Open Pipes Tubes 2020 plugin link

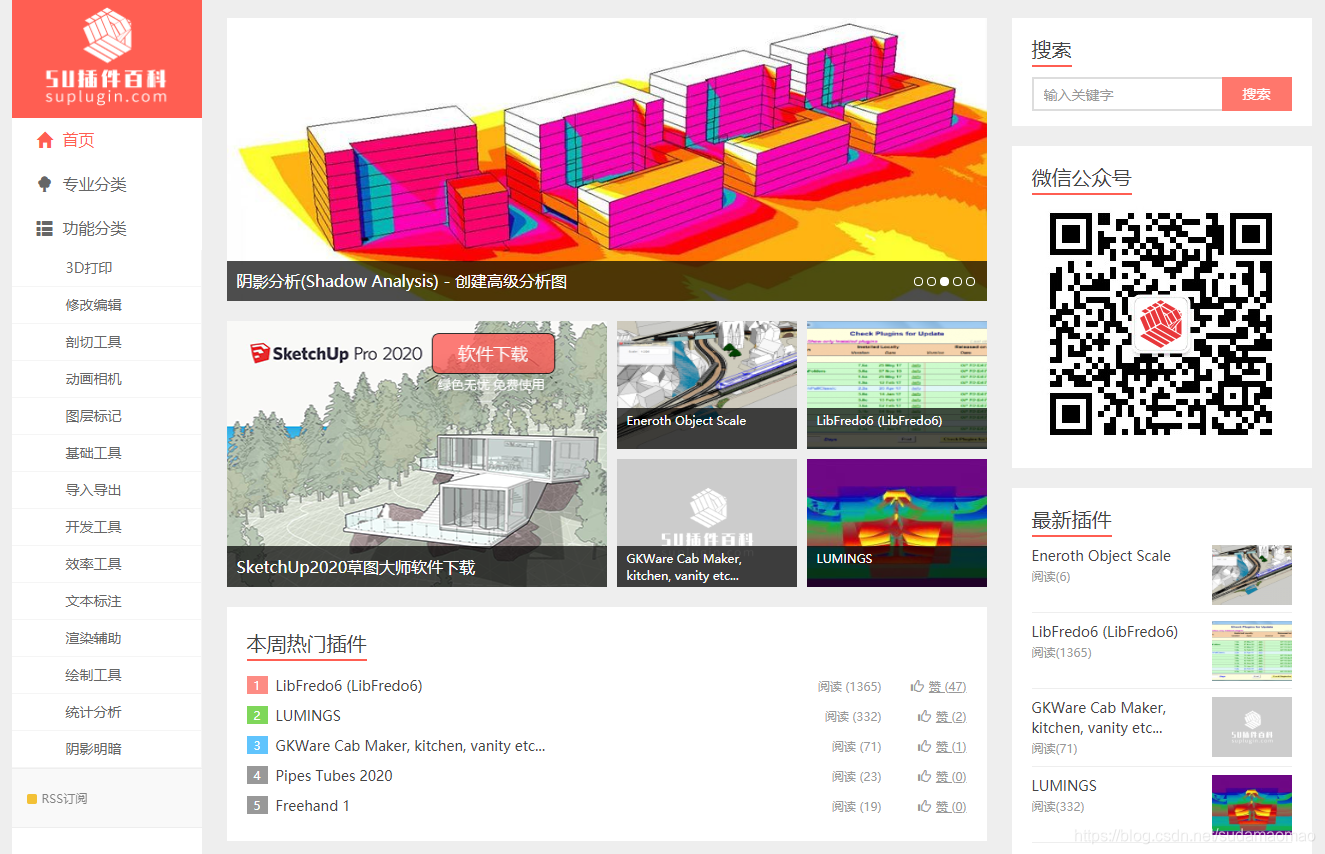coord(334,776)
